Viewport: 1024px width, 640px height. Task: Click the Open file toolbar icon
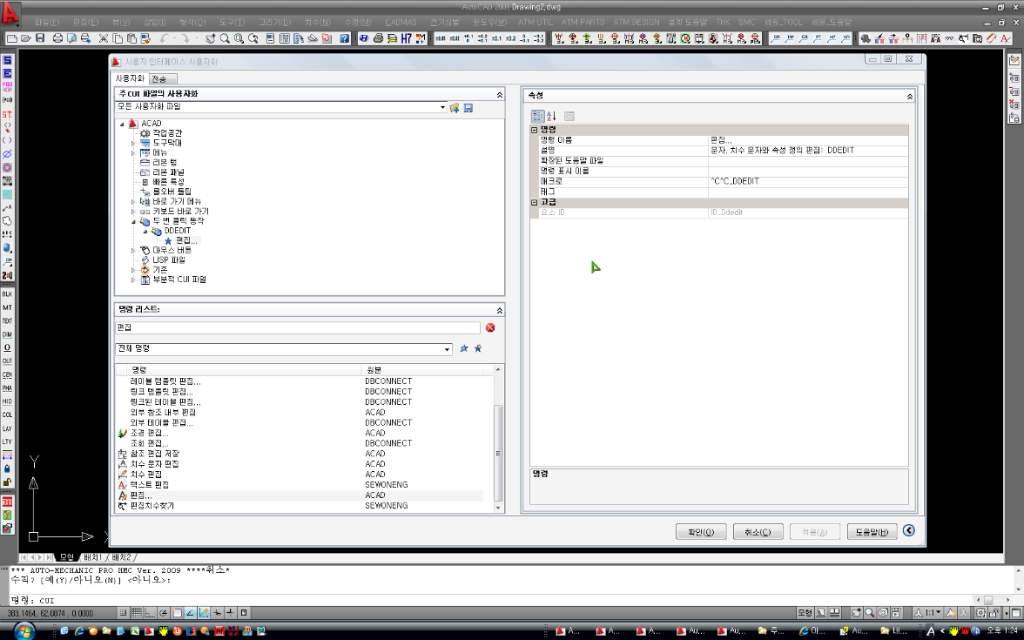point(25,39)
